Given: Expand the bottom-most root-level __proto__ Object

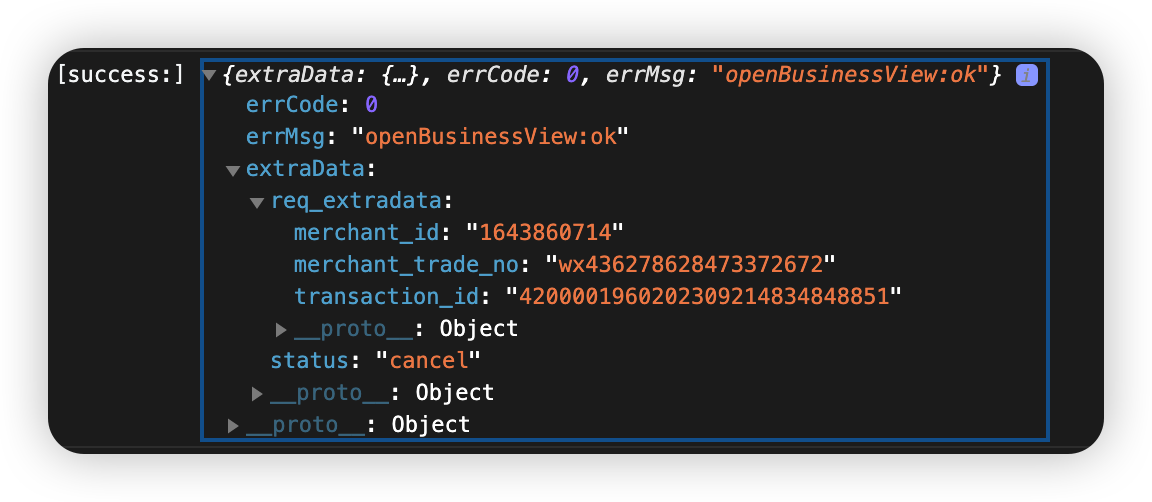Looking at the screenshot, I should 233,425.
